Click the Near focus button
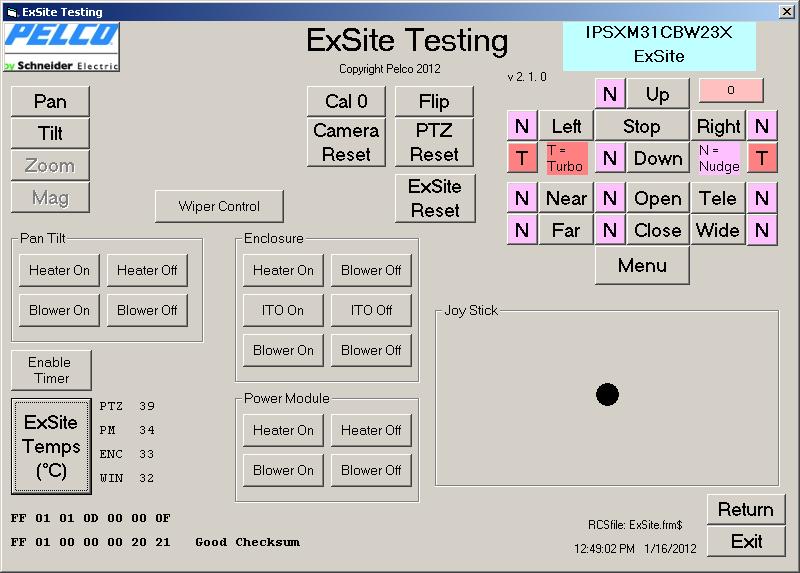 (x=566, y=198)
